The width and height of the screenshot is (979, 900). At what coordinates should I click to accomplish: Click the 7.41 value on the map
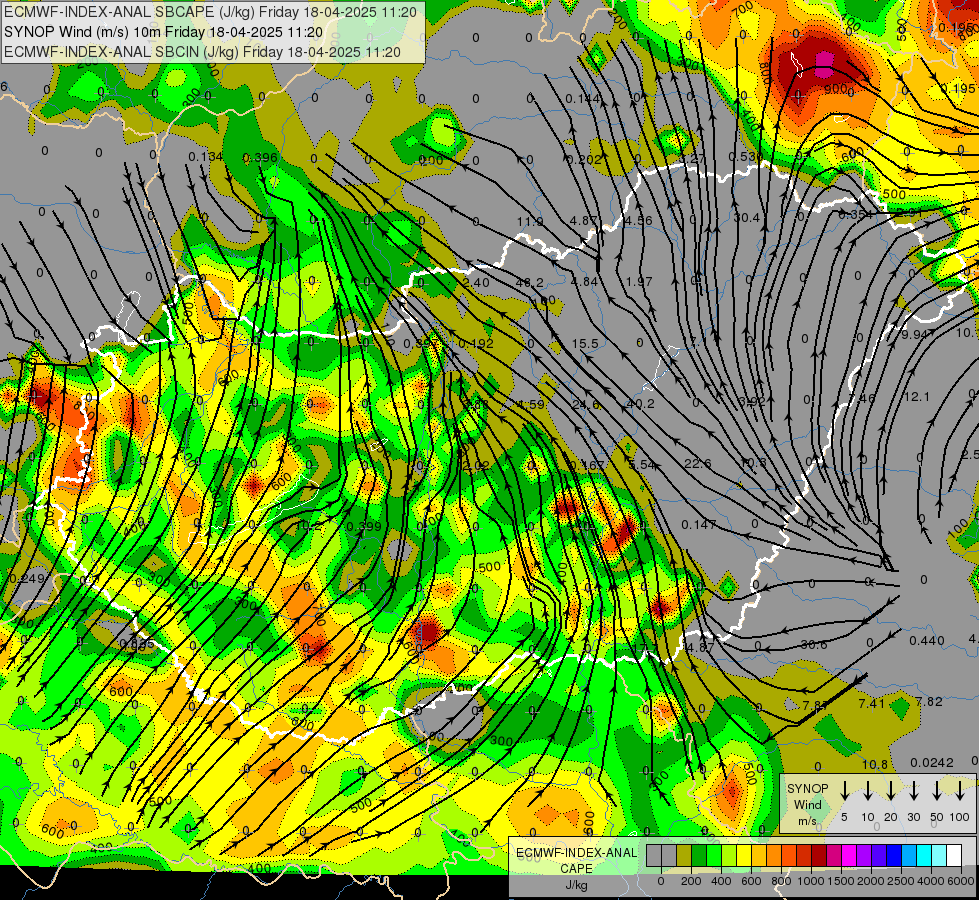[x=872, y=703]
